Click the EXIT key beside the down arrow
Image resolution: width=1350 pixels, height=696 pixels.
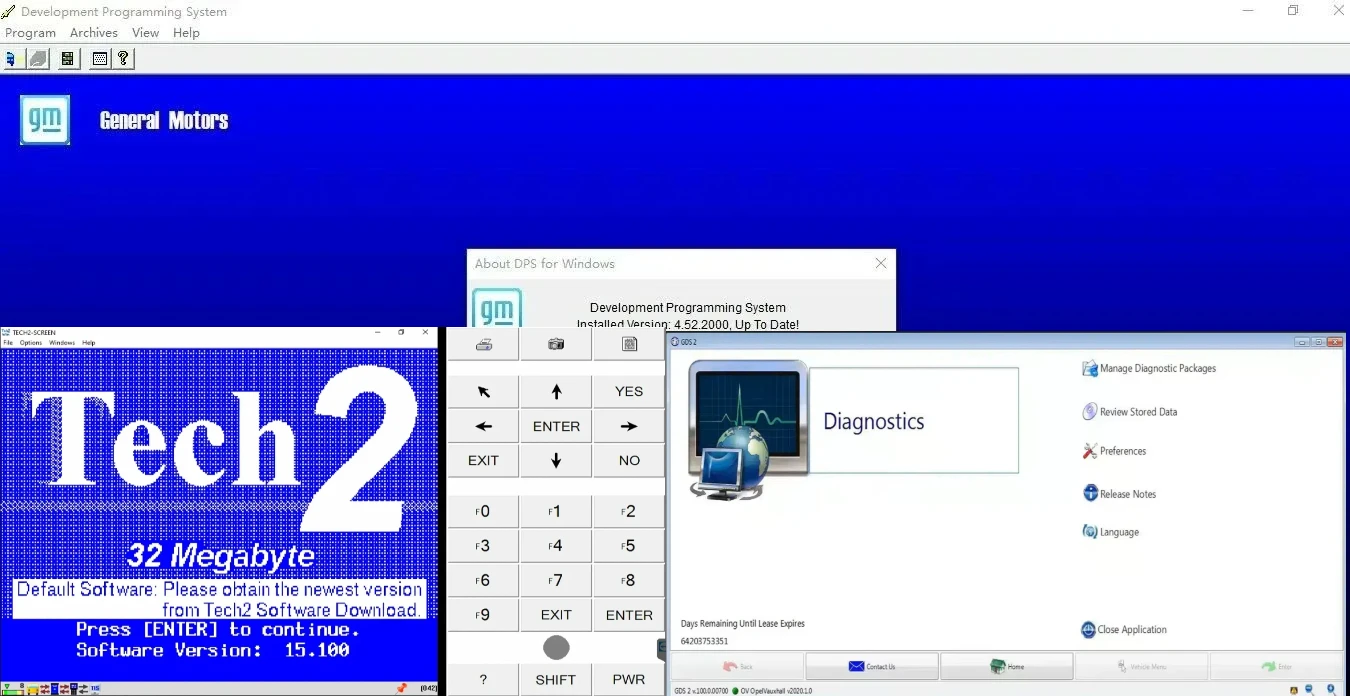point(483,461)
